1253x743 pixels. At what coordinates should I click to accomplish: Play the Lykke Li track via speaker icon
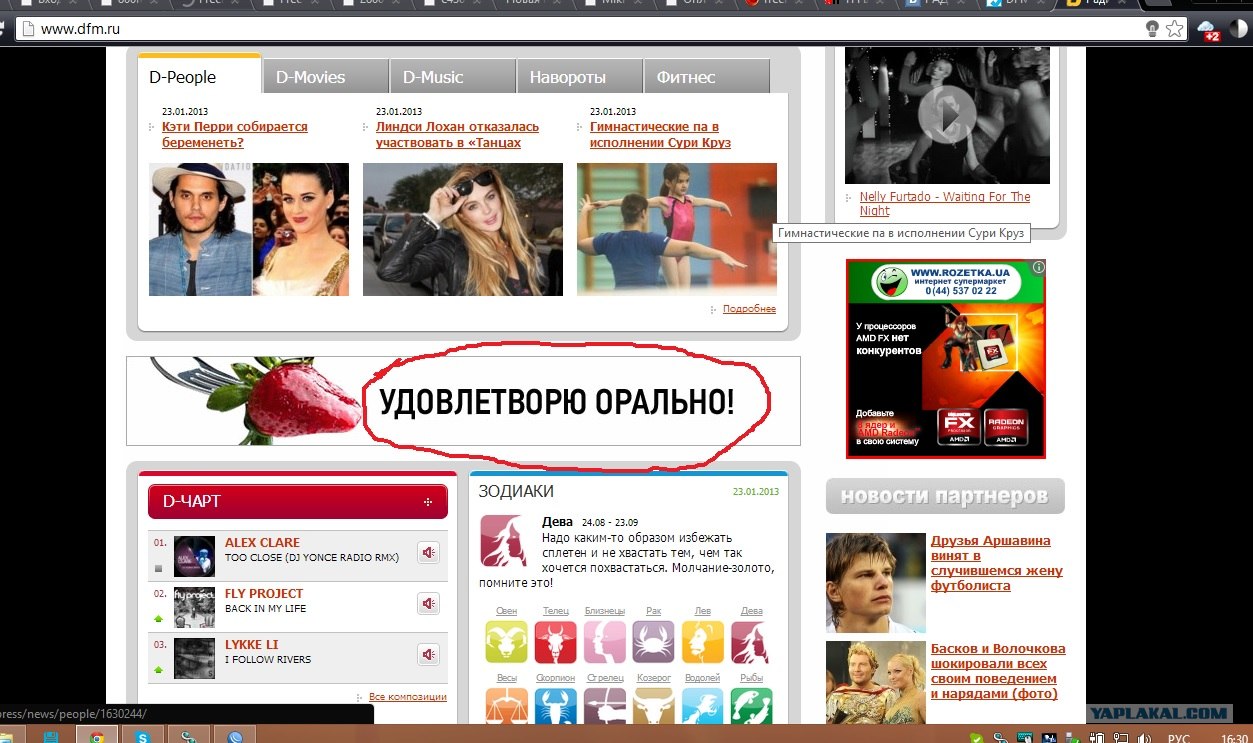(428, 654)
